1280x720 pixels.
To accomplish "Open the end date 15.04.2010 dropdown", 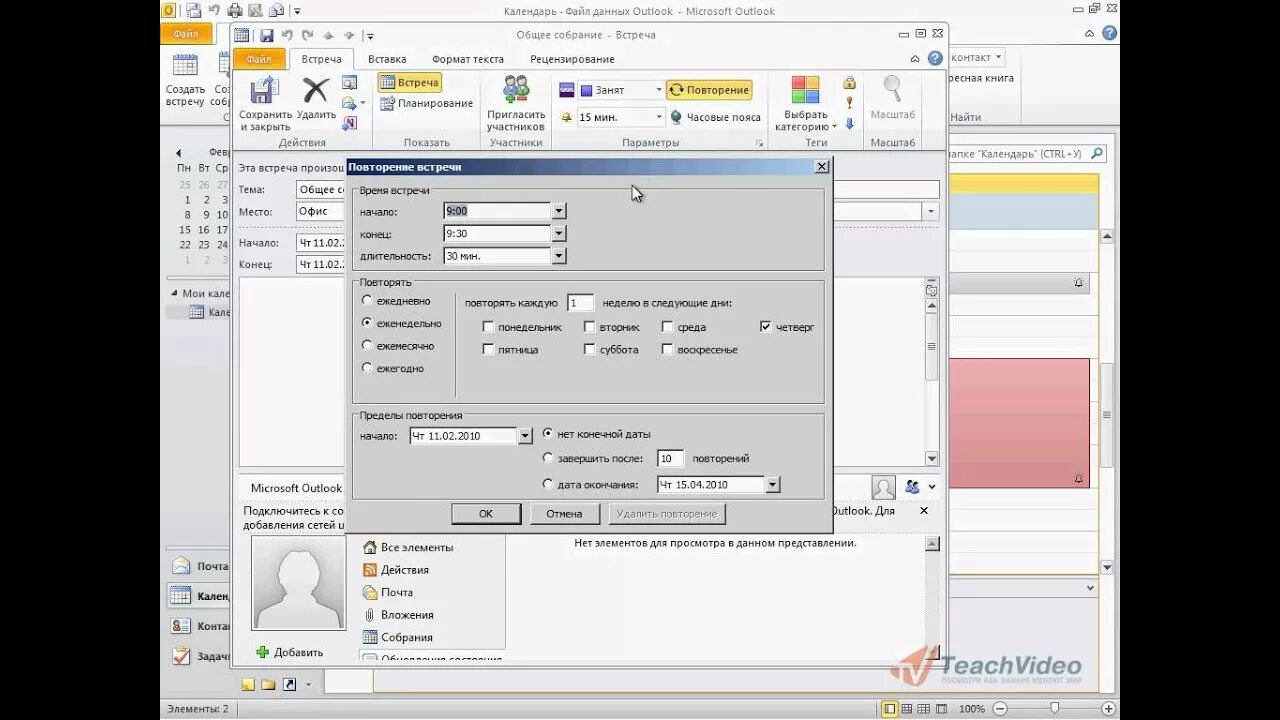I will click(x=772, y=485).
